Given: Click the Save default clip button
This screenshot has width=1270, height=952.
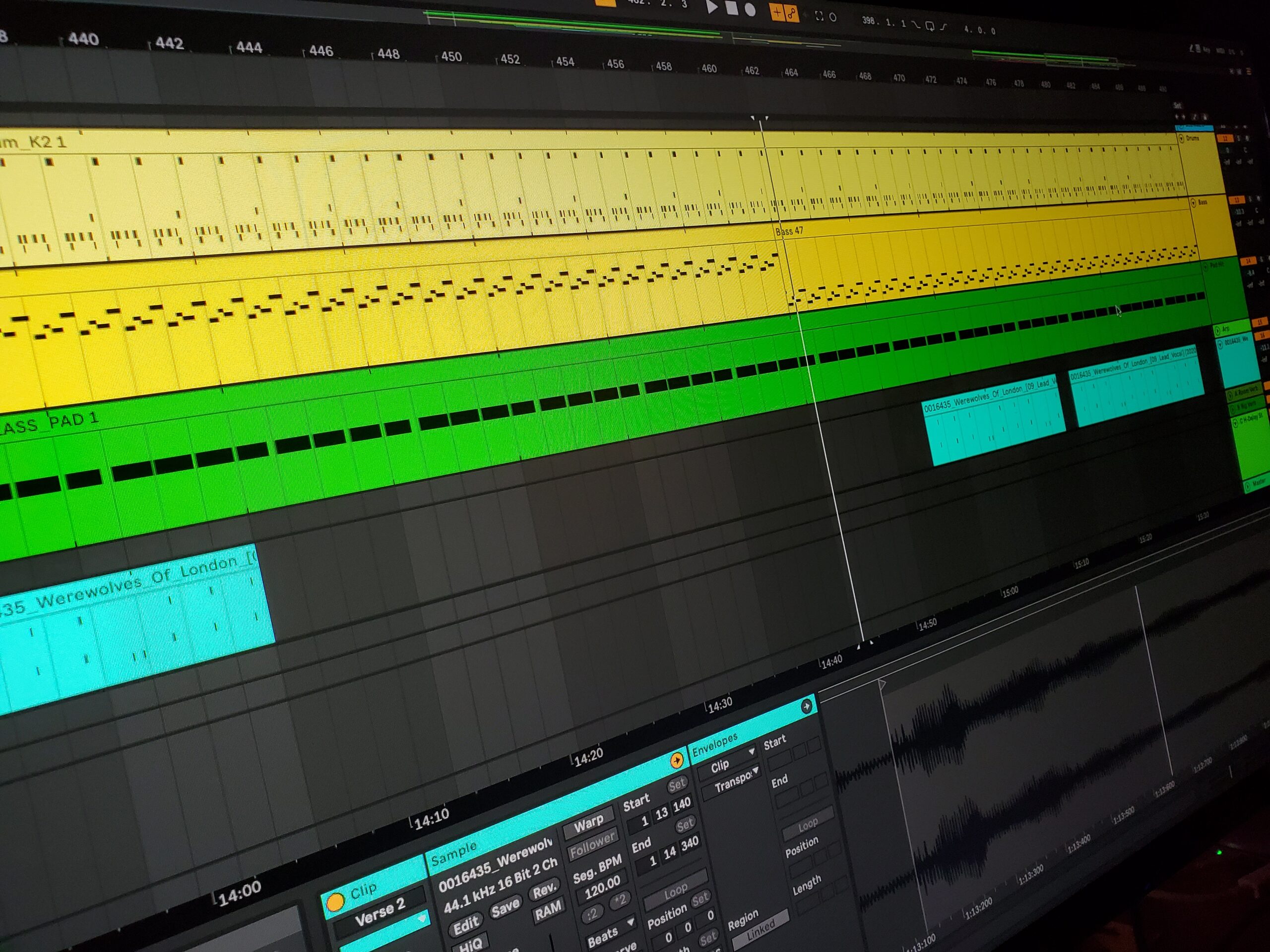Looking at the screenshot, I should coord(505,908).
